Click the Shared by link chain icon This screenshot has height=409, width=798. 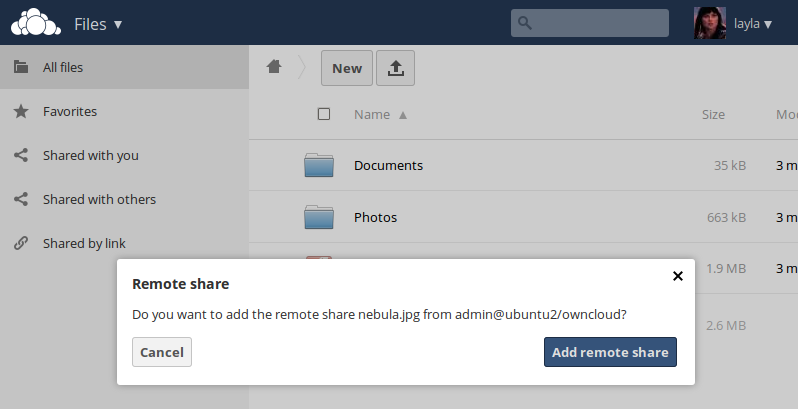click(20, 243)
